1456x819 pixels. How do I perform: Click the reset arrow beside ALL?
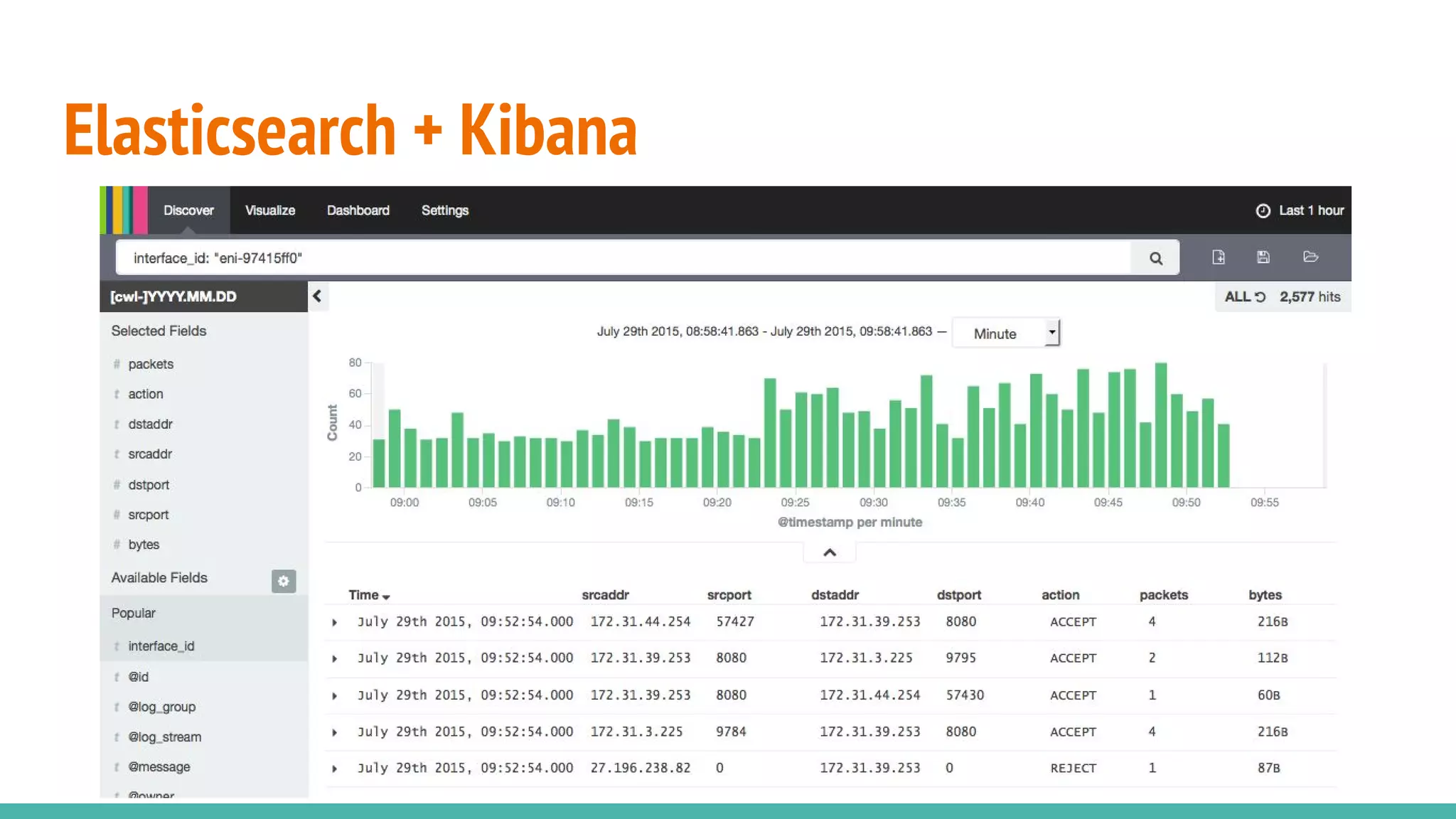pyautogui.click(x=1260, y=297)
